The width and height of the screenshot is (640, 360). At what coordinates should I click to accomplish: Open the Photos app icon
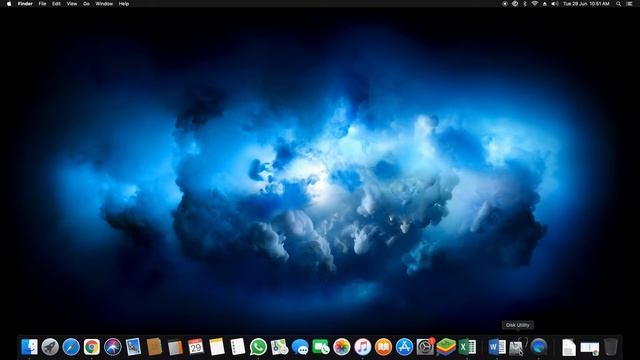coord(342,347)
